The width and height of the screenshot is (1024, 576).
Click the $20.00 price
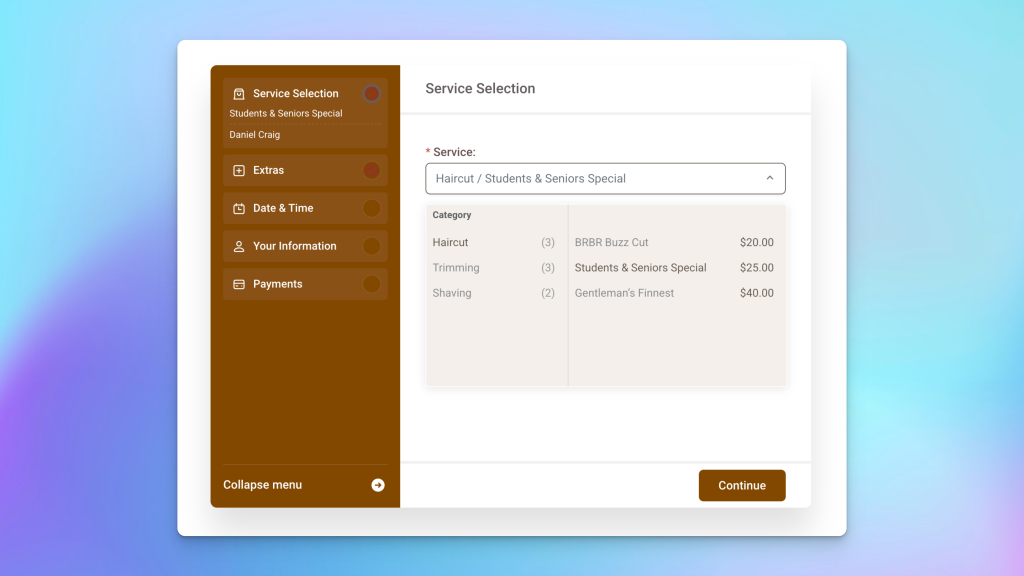tap(757, 242)
